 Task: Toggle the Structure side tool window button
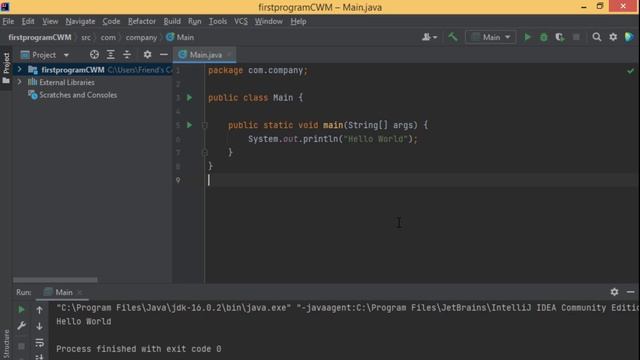click(x=6, y=344)
